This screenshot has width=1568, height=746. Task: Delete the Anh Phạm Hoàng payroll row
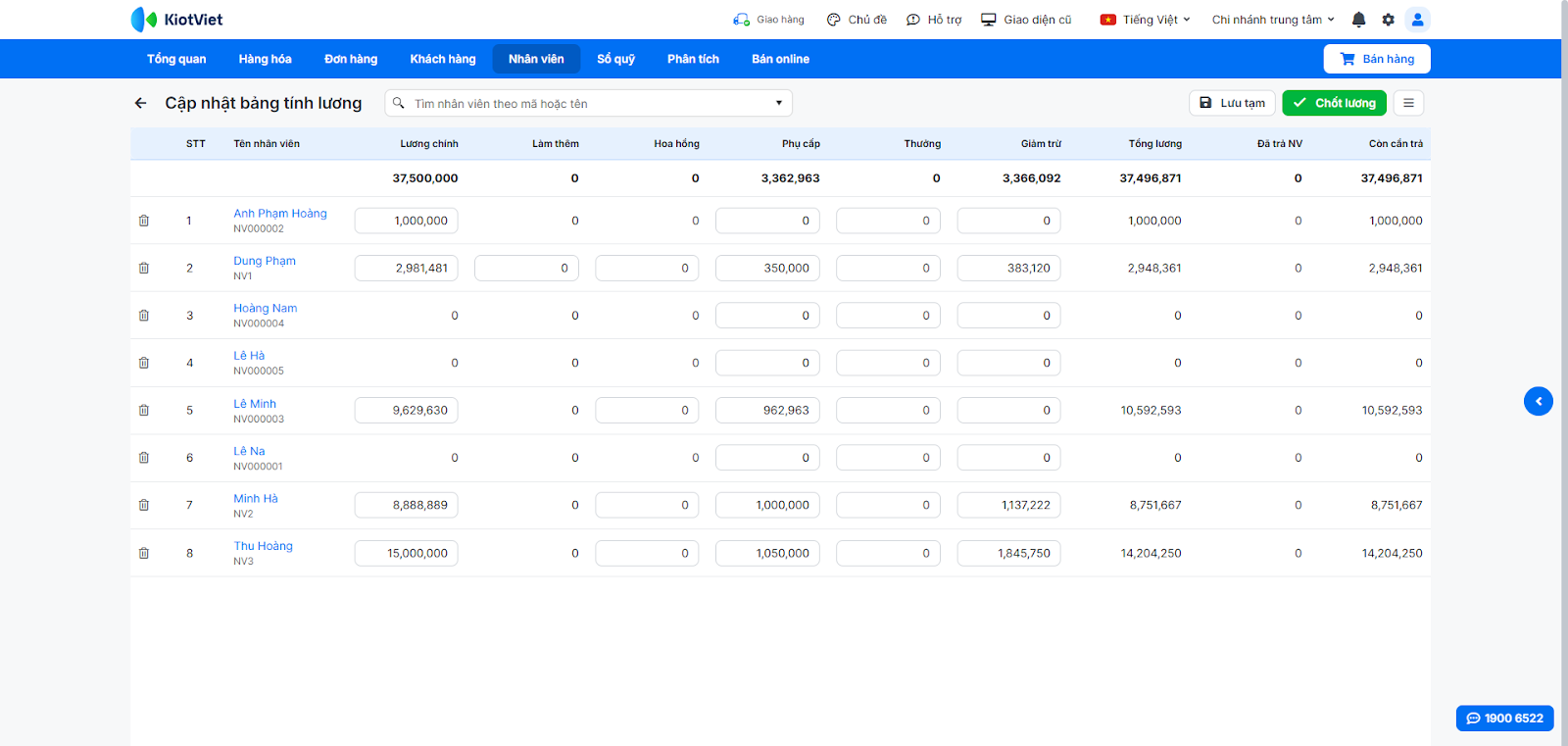click(x=144, y=221)
